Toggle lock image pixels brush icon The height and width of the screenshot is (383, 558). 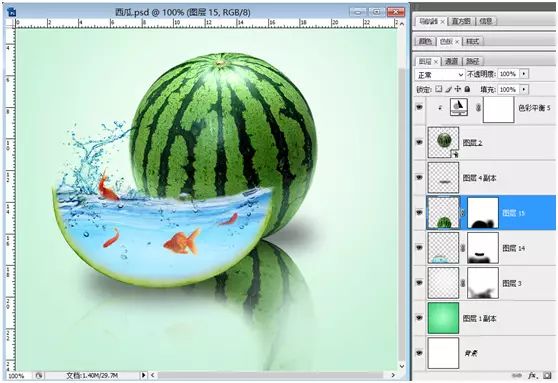[449, 89]
